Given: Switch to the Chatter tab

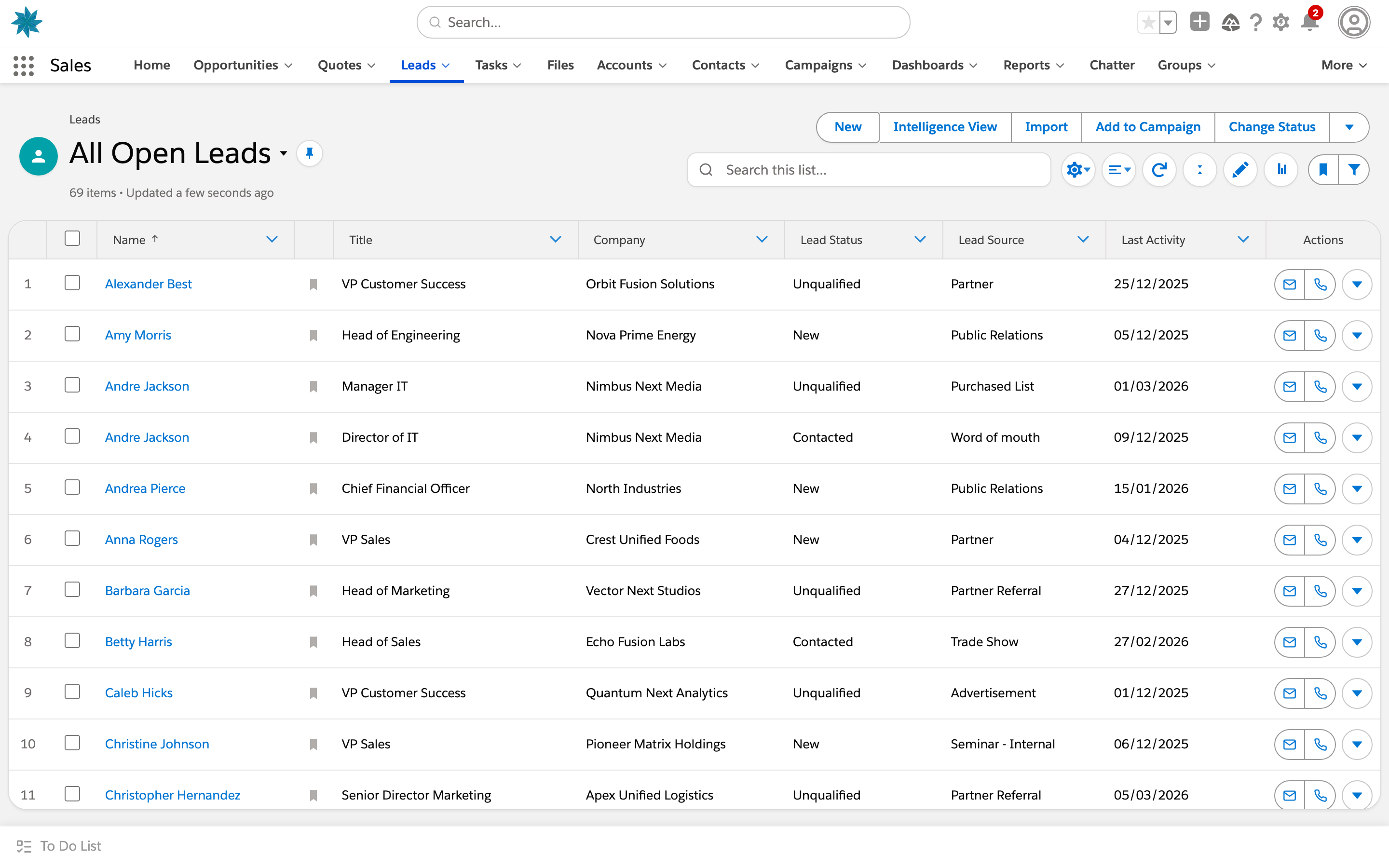Looking at the screenshot, I should pyautogui.click(x=1112, y=66).
